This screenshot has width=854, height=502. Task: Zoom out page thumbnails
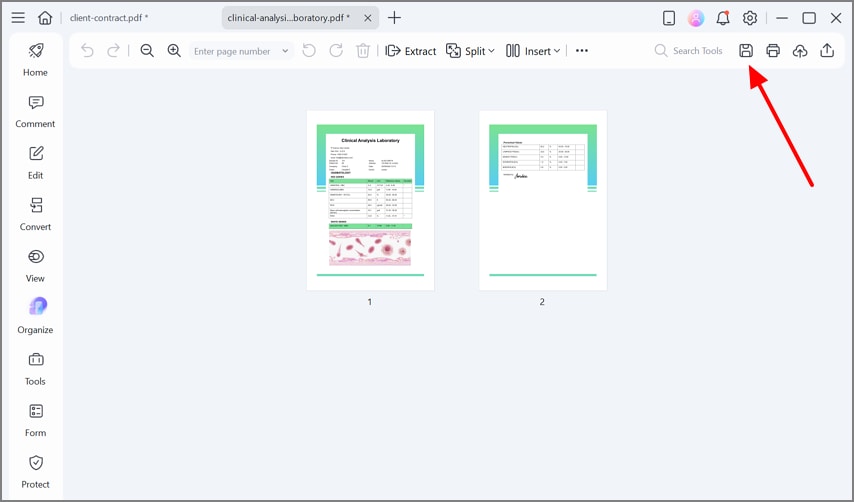pos(147,51)
